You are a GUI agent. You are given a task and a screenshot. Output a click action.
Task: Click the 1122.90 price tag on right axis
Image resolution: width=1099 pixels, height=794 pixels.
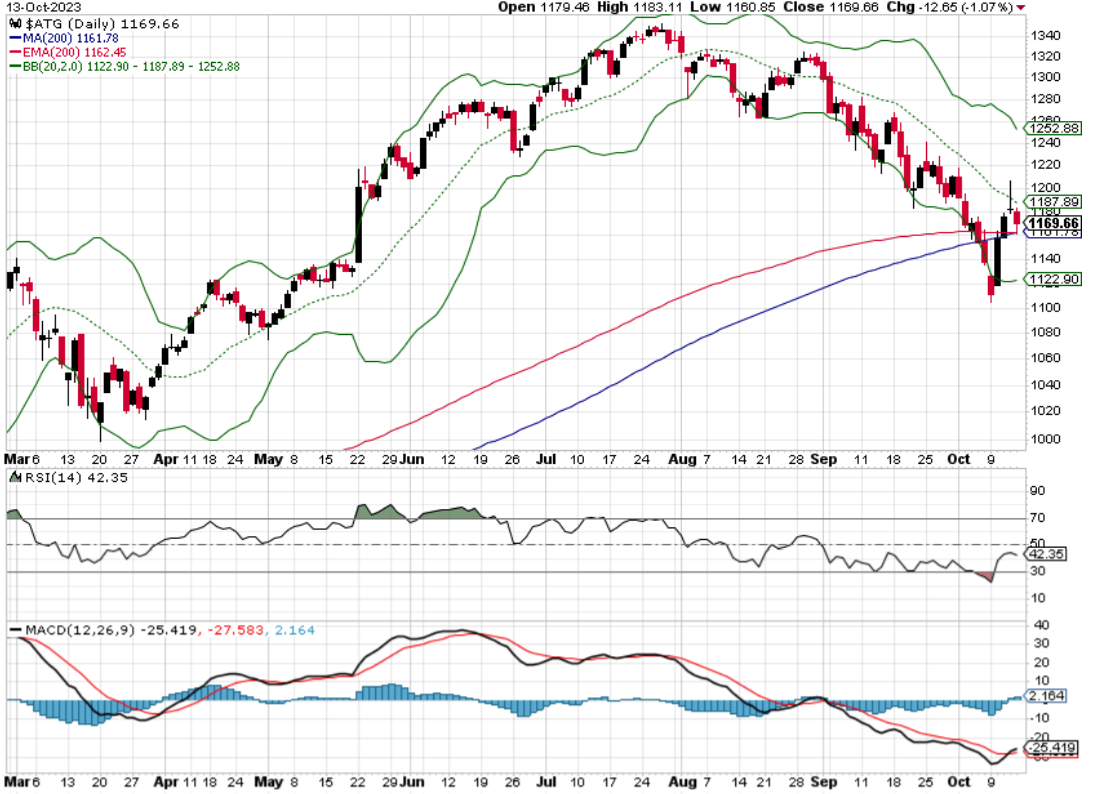(x=1053, y=279)
